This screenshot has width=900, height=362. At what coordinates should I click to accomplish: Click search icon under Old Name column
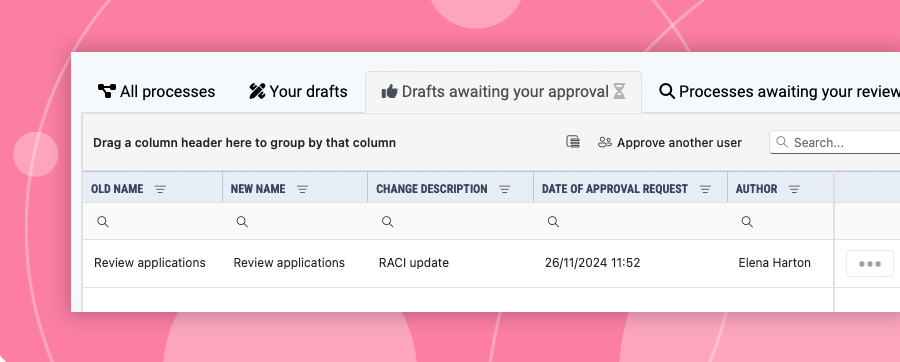click(x=103, y=221)
